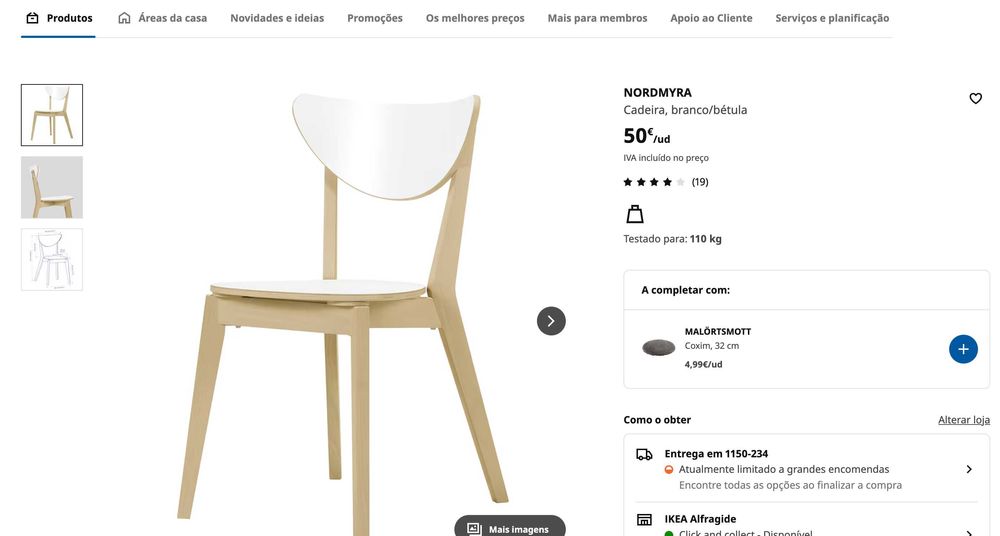Image resolution: width=1000 pixels, height=536 pixels.
Task: Expand the delivery options chevron
Action: click(969, 469)
